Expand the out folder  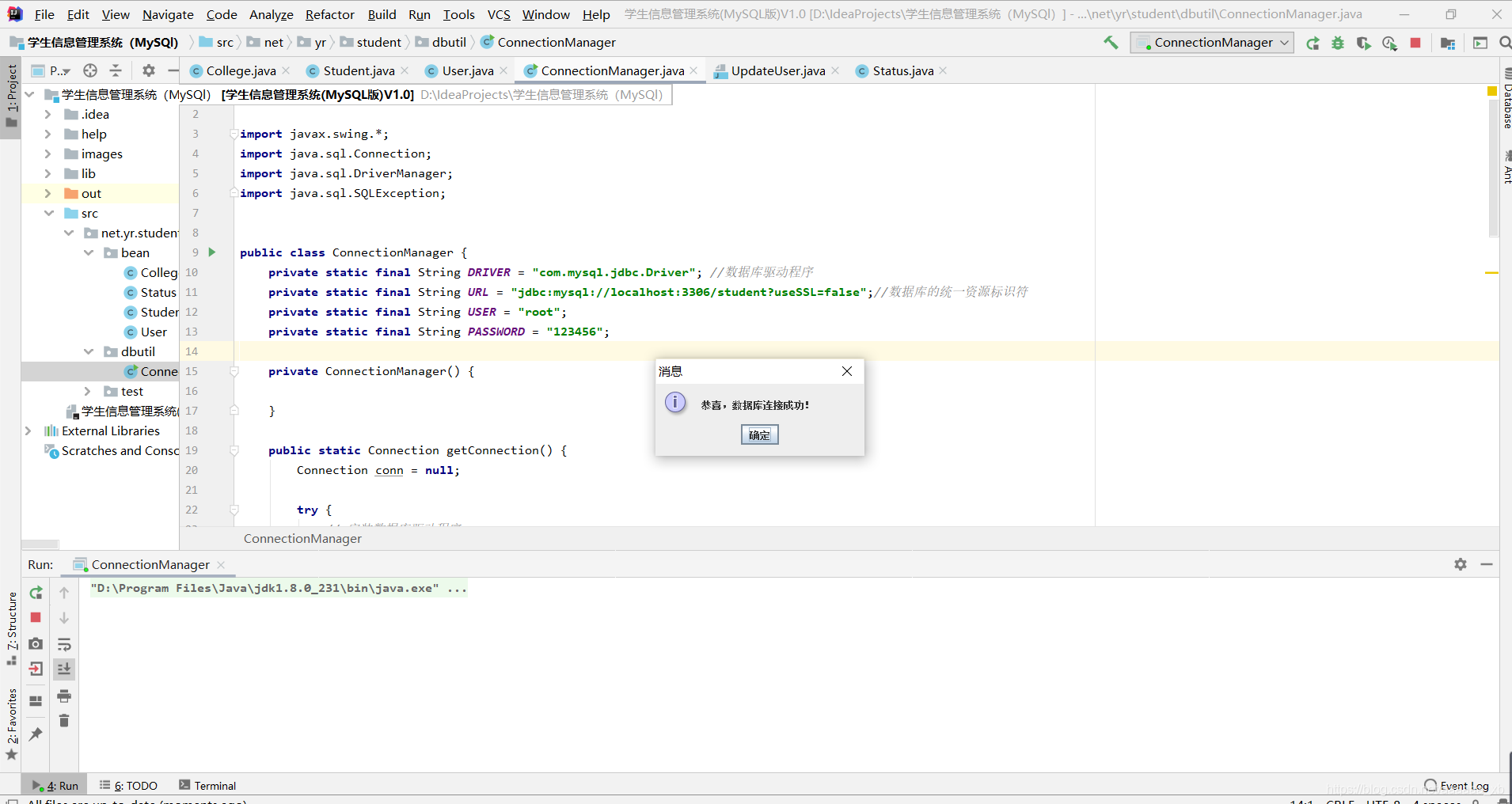pos(47,193)
